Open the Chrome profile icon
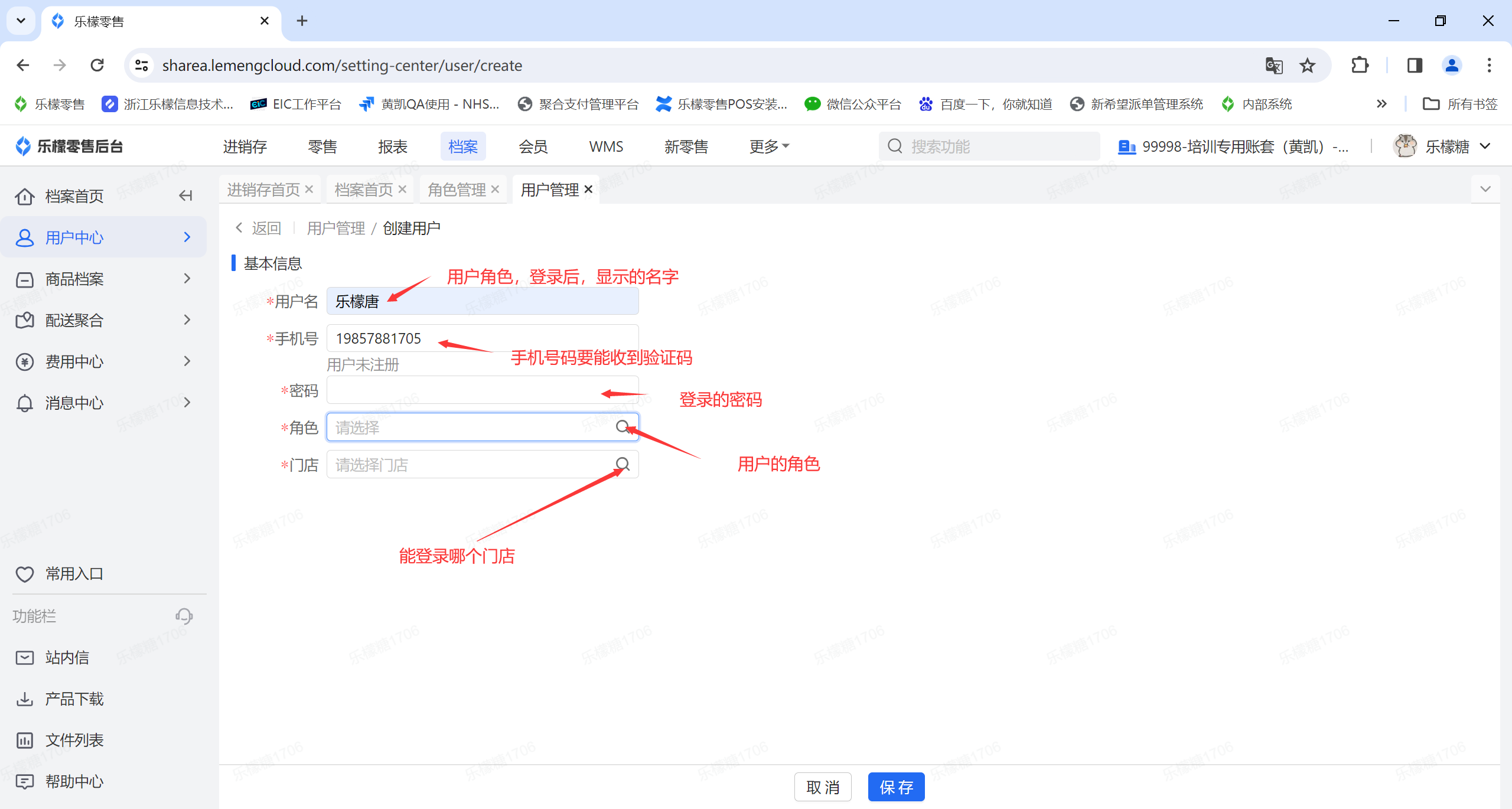This screenshot has width=1512, height=809. (1452, 65)
